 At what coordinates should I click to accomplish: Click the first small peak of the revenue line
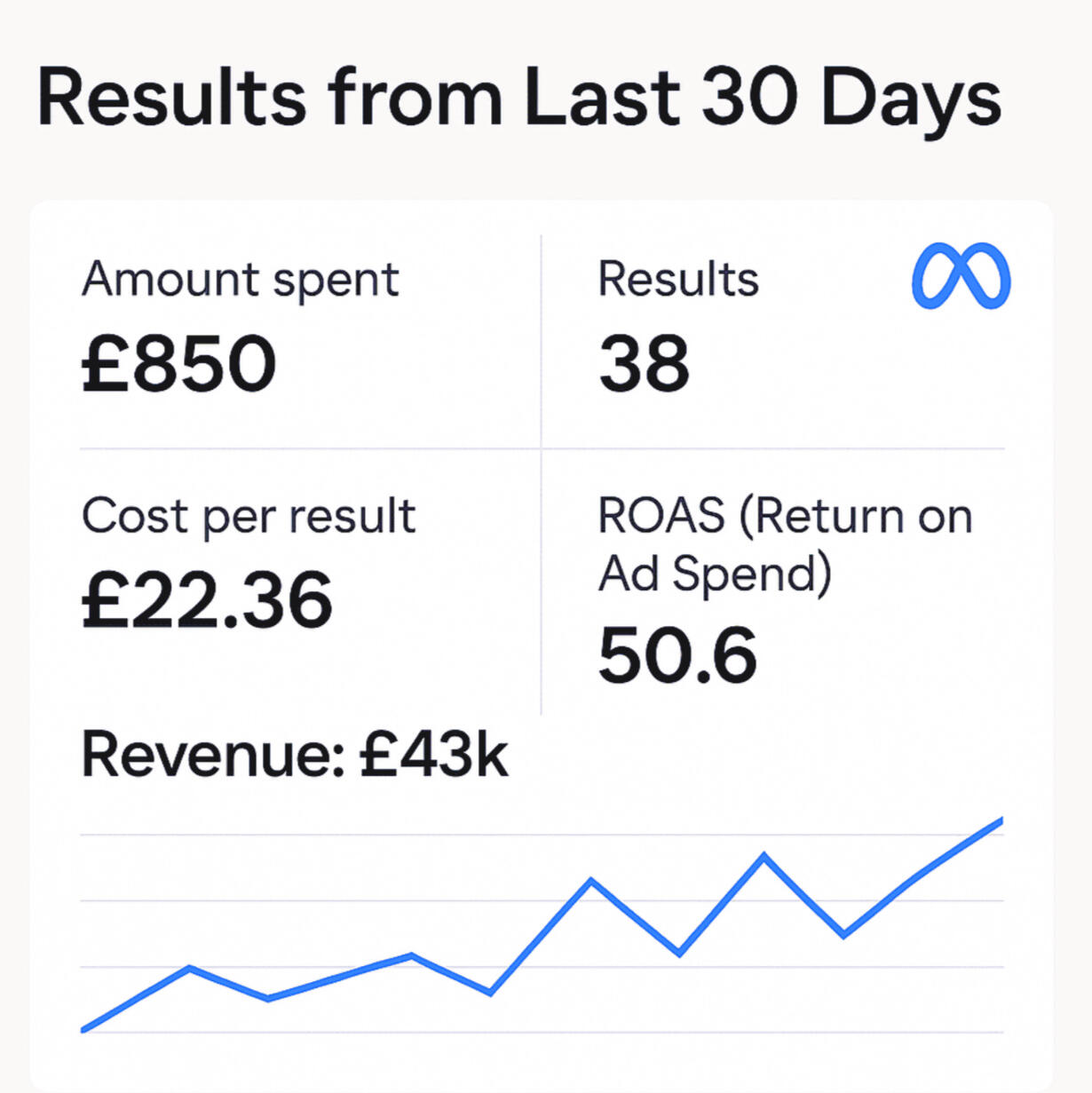pyautogui.click(x=190, y=968)
